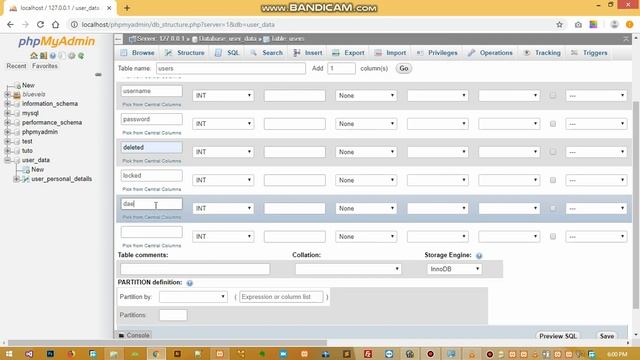Tick the checkbox in the locked row
Screen dimensions: 640x360
point(553,180)
